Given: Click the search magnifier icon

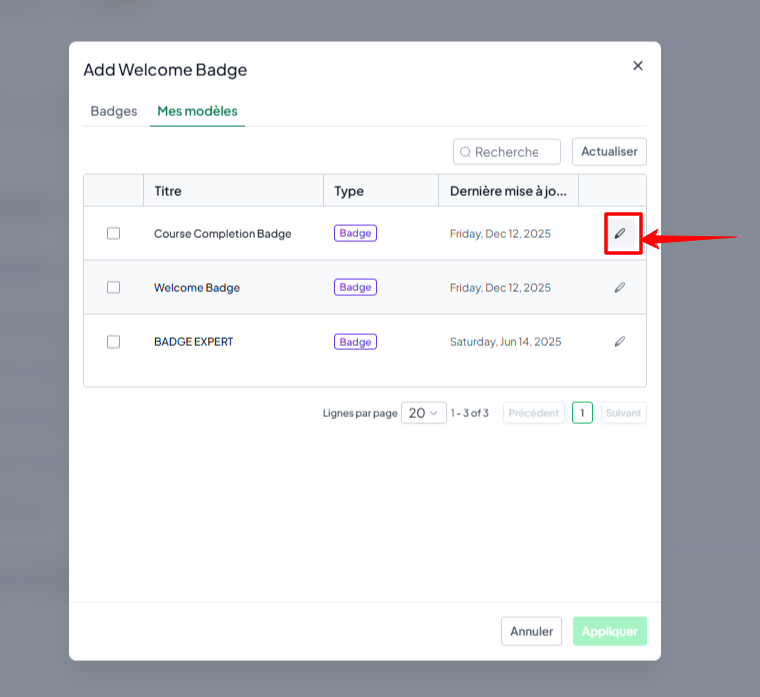Looking at the screenshot, I should (x=465, y=152).
